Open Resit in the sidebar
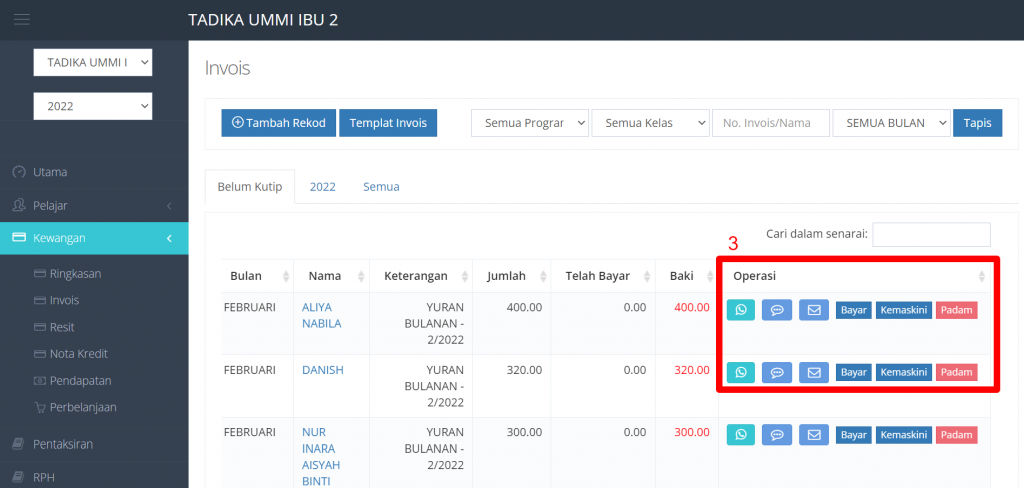The height and width of the screenshot is (488, 1024). tap(62, 327)
